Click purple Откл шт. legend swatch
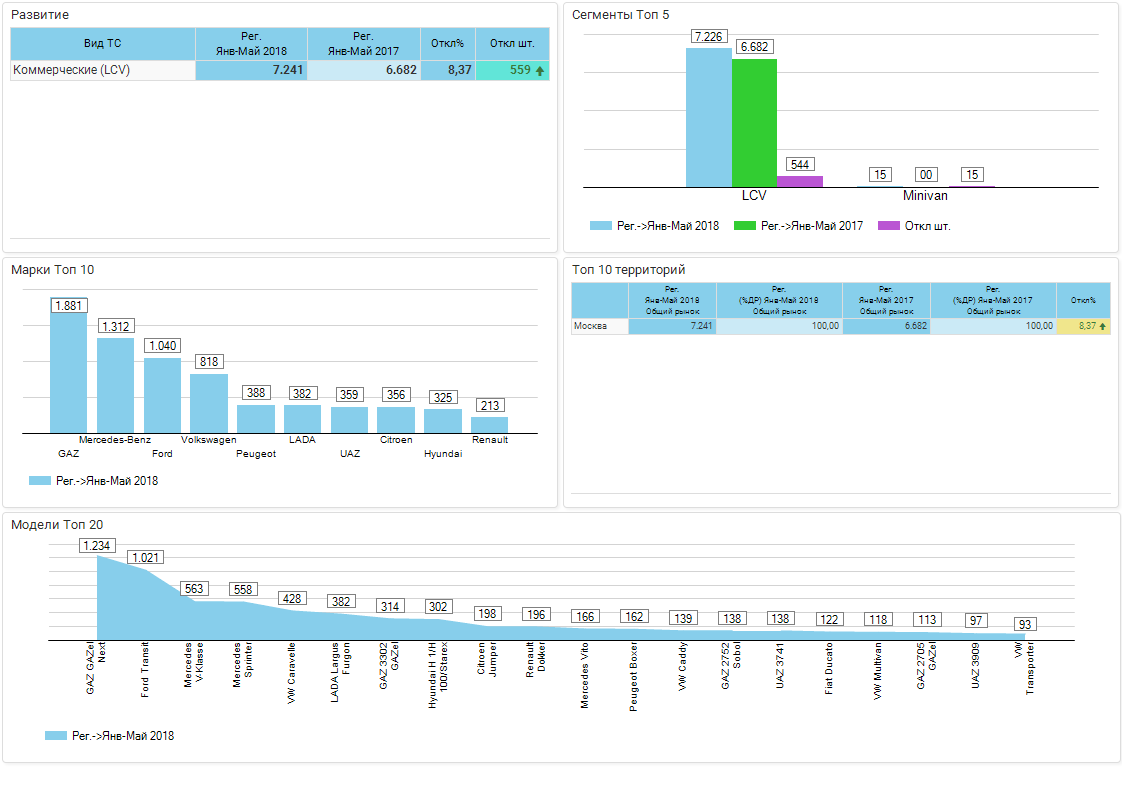 coord(888,226)
